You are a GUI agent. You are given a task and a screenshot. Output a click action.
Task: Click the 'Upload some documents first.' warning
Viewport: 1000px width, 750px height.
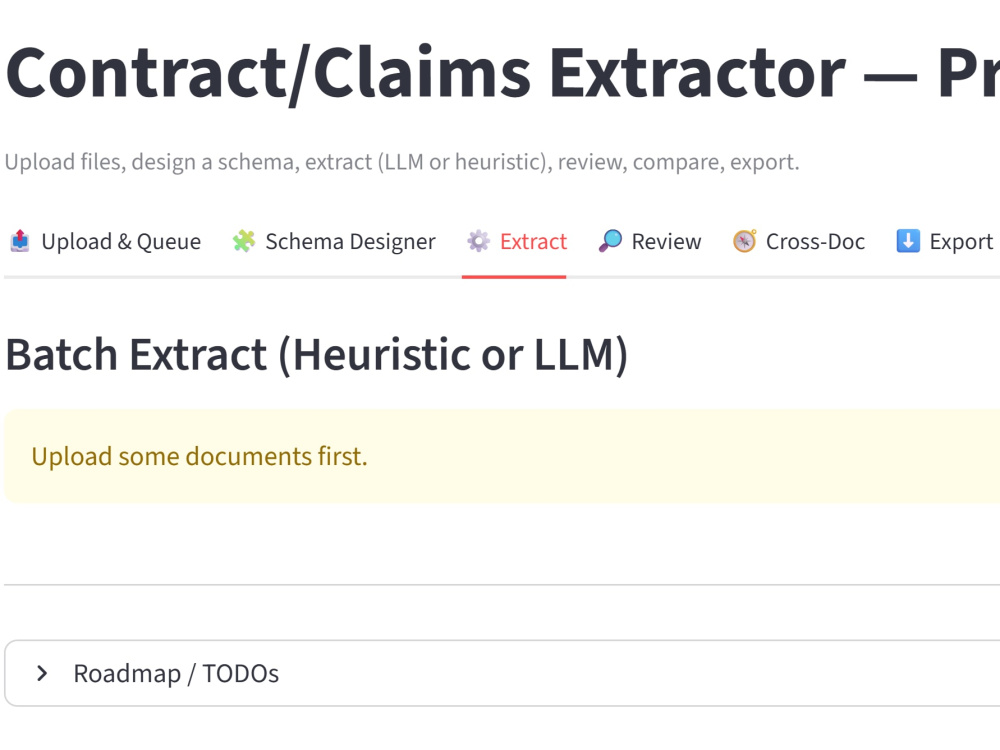pyautogui.click(x=200, y=457)
